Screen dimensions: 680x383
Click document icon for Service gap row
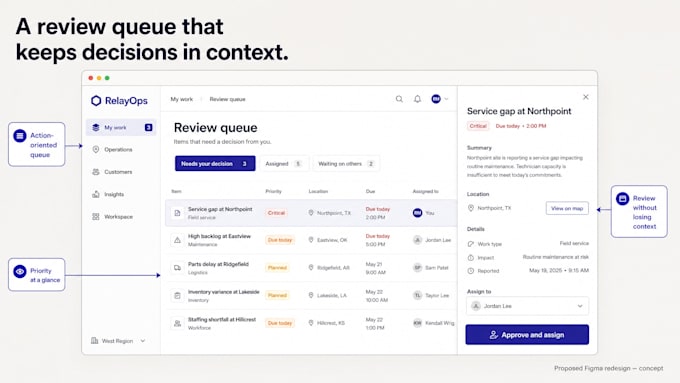pyautogui.click(x=177, y=213)
